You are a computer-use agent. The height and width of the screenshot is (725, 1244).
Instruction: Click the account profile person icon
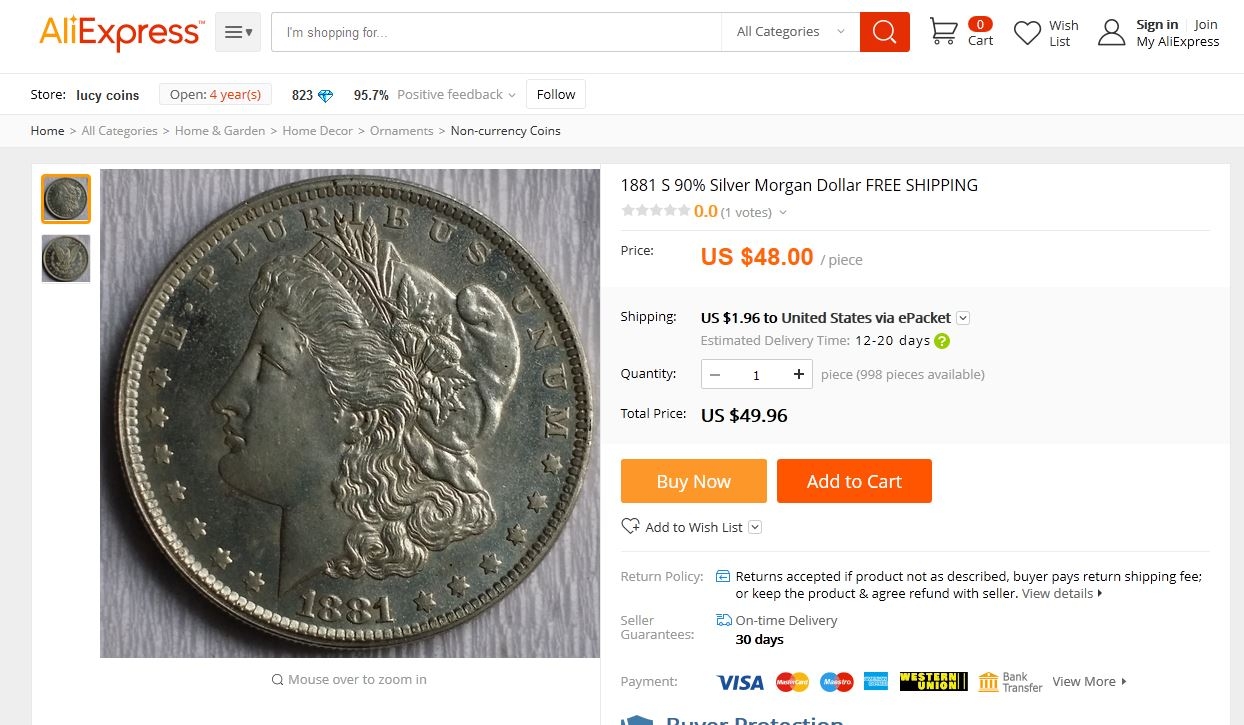1111,33
